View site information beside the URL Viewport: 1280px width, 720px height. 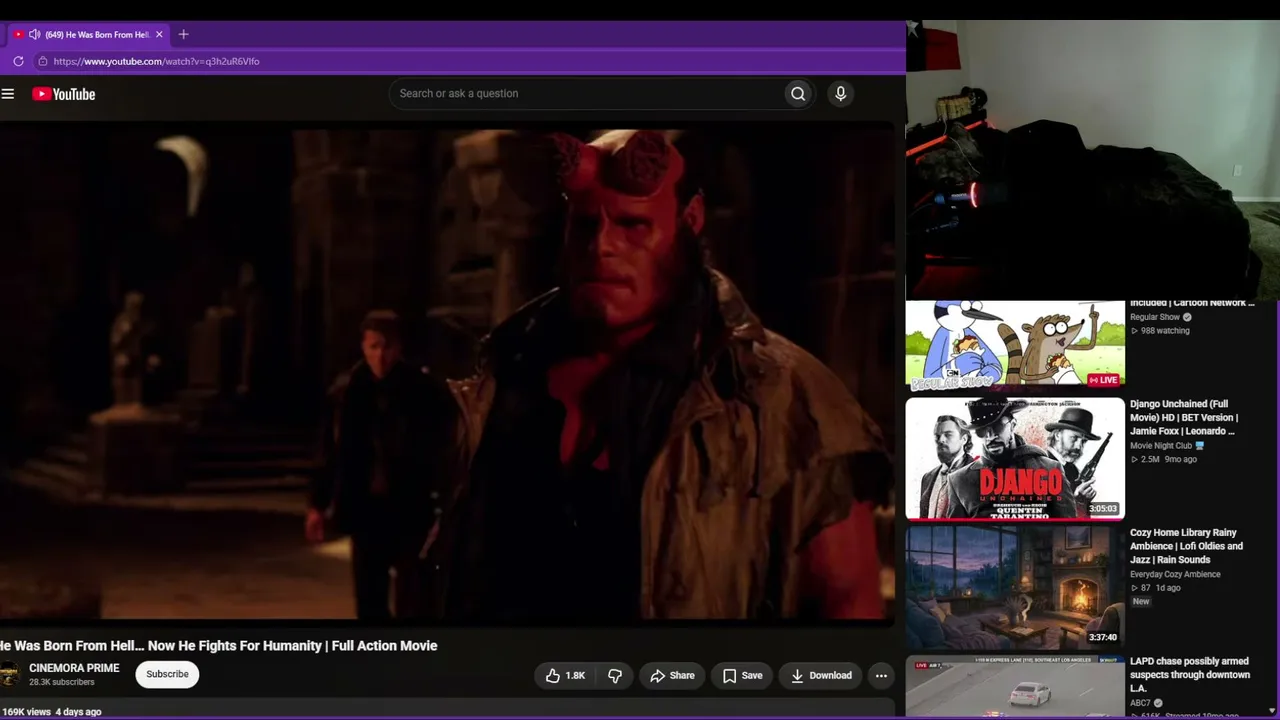click(42, 61)
